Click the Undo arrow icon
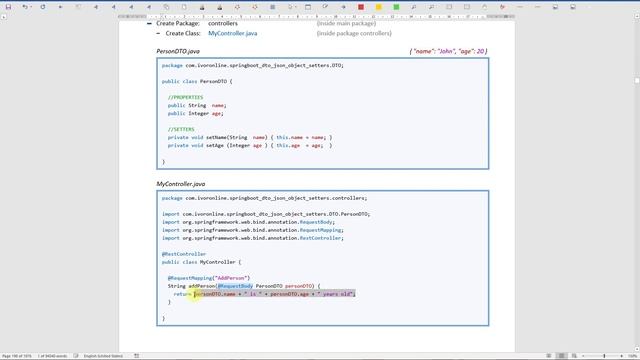 click(24, 7)
